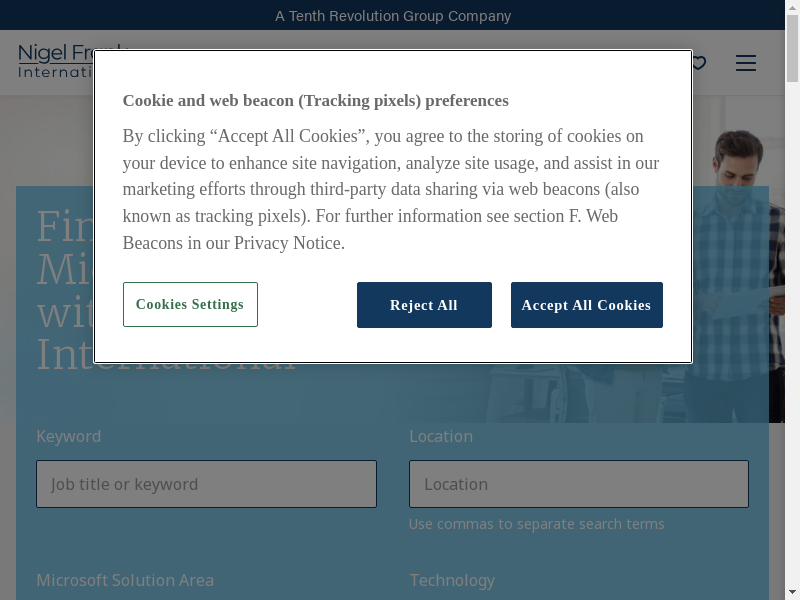800x600 pixels.
Task: Click the heart saved-jobs icon
Action: click(699, 63)
